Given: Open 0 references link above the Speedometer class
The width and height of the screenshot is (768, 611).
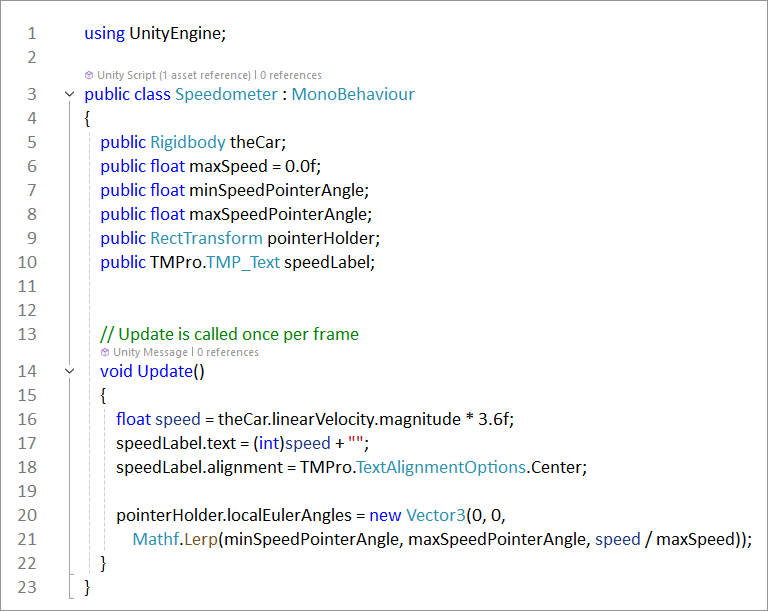Looking at the screenshot, I should click(x=291, y=75).
